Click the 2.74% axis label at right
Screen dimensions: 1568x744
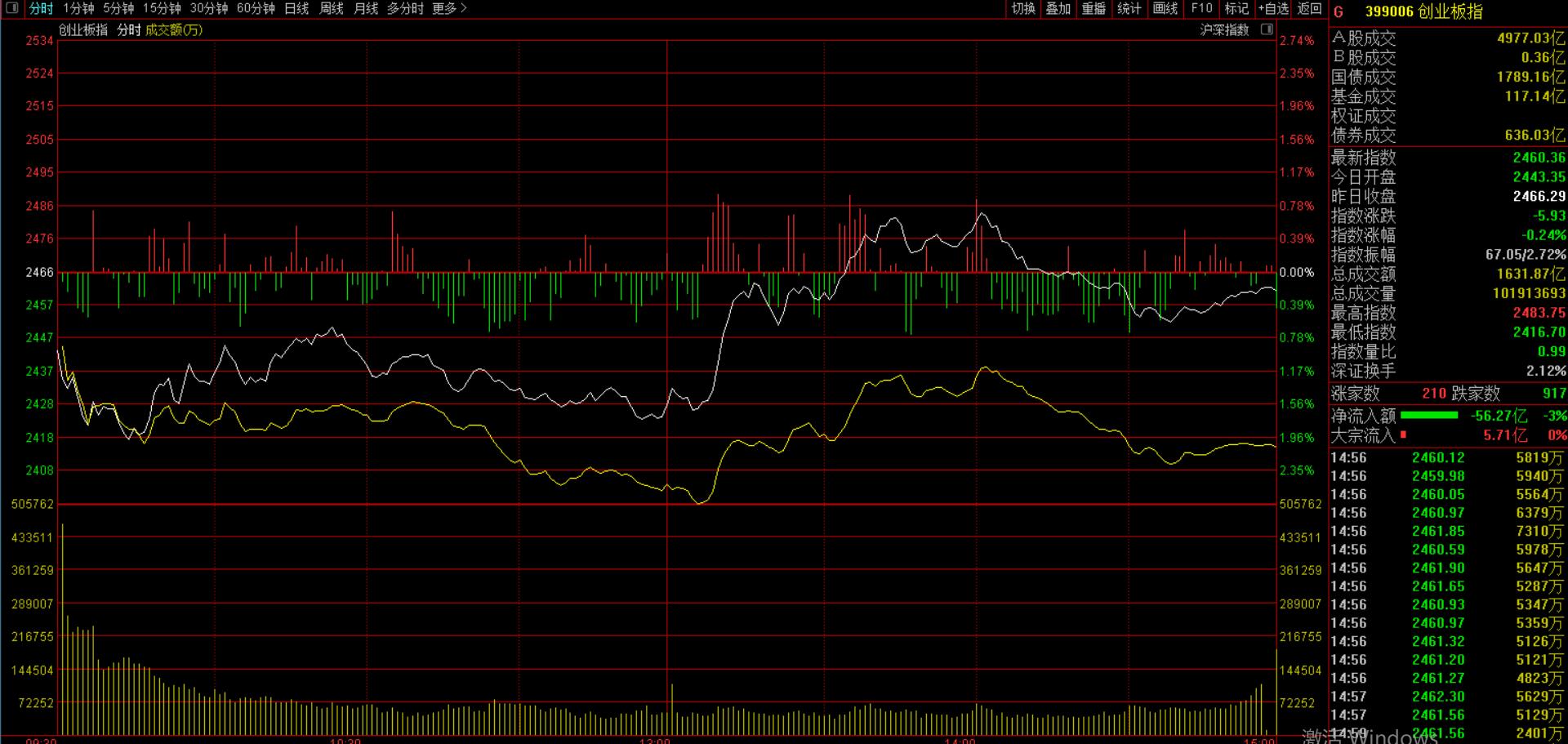click(x=1297, y=41)
